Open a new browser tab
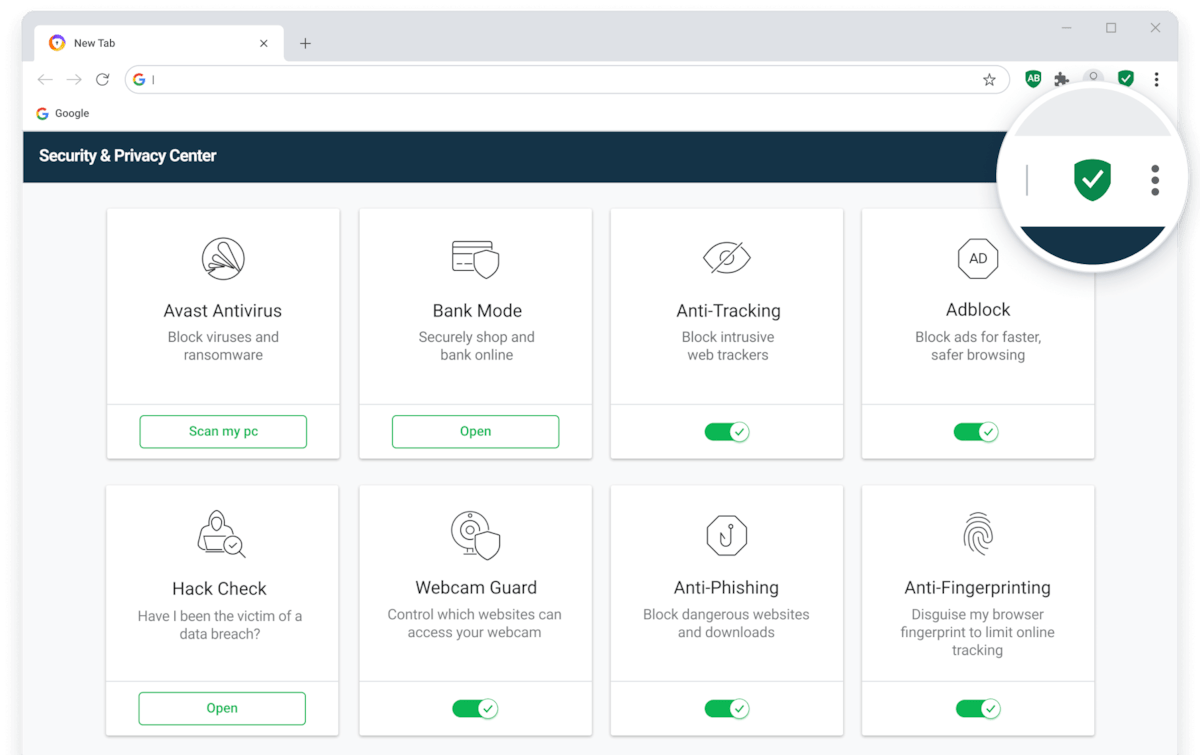The height and width of the screenshot is (755, 1200). coord(305,43)
